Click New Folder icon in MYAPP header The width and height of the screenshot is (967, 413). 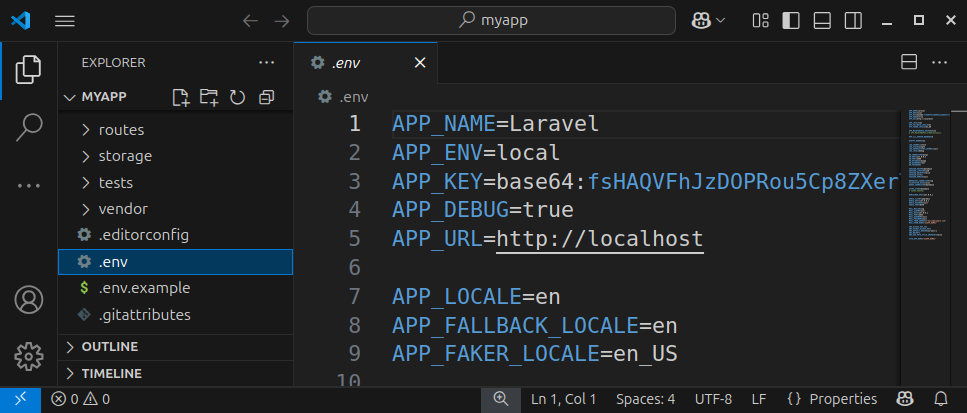(x=209, y=97)
